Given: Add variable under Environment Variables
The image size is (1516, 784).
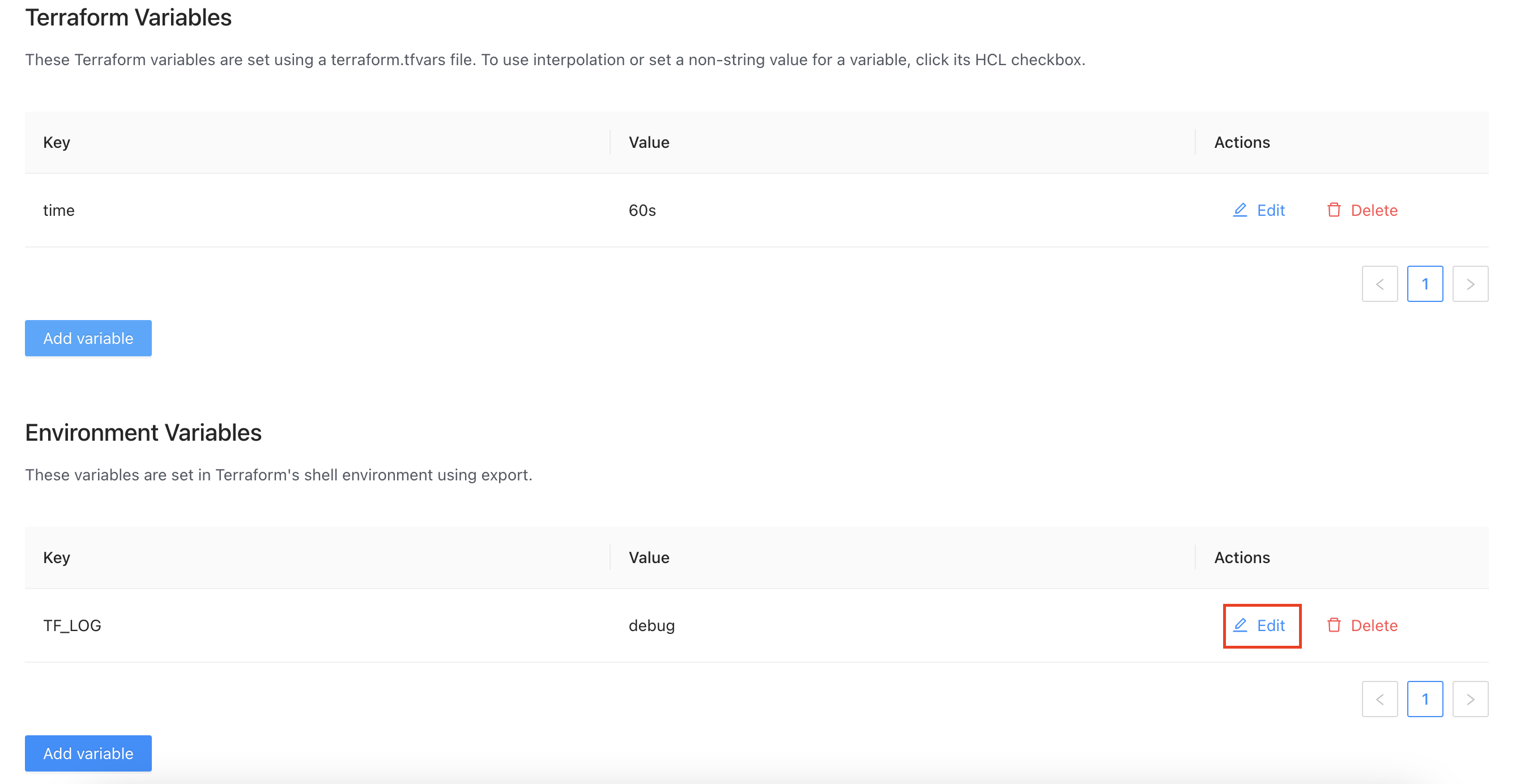Looking at the screenshot, I should (x=88, y=753).
